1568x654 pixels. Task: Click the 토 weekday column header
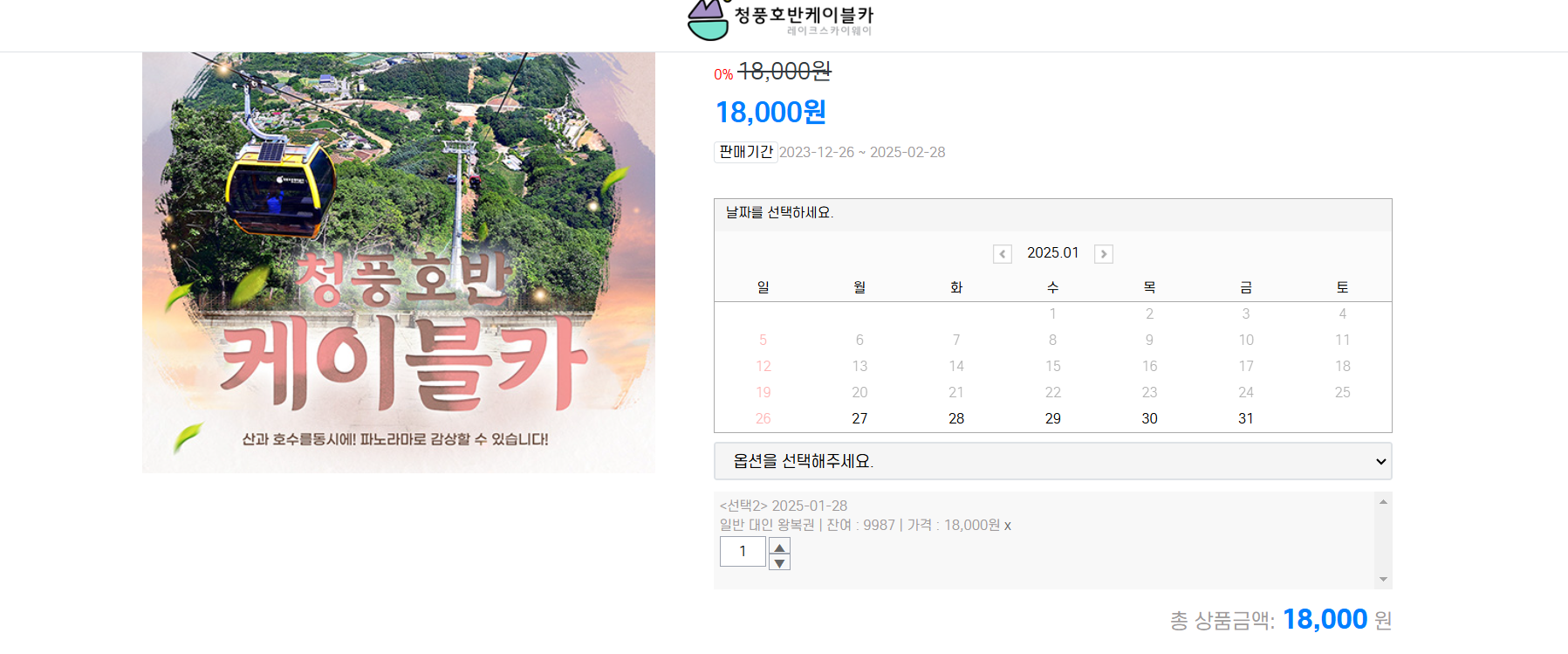coord(1343,287)
